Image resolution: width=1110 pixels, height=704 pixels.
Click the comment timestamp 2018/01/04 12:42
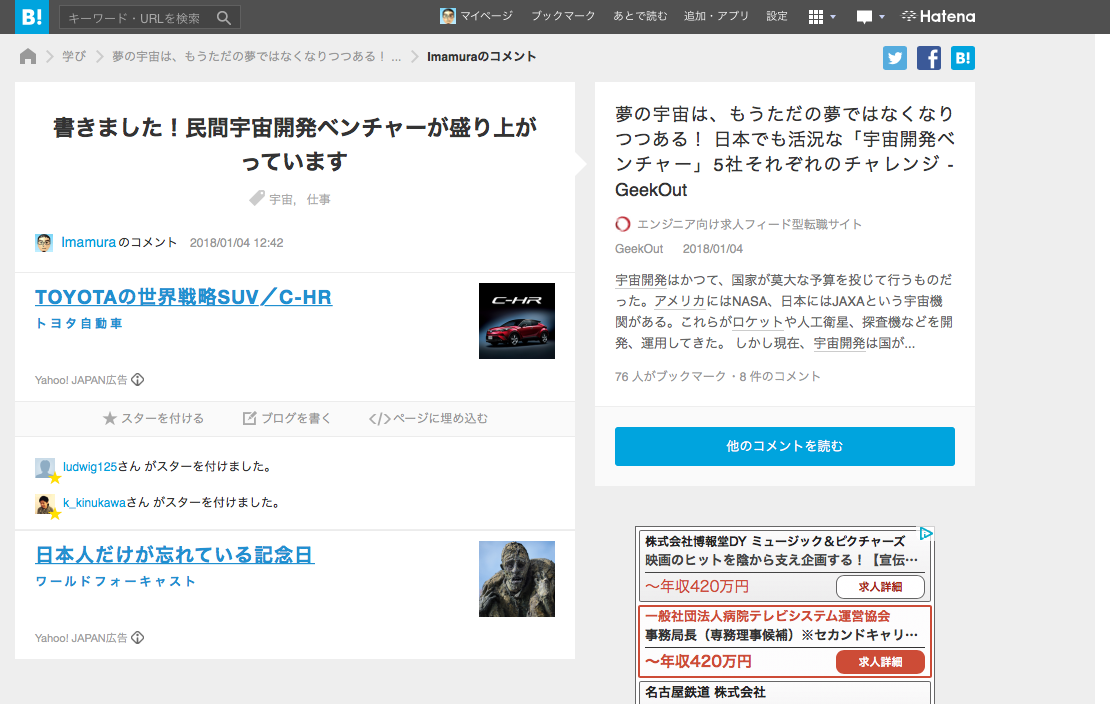236,243
